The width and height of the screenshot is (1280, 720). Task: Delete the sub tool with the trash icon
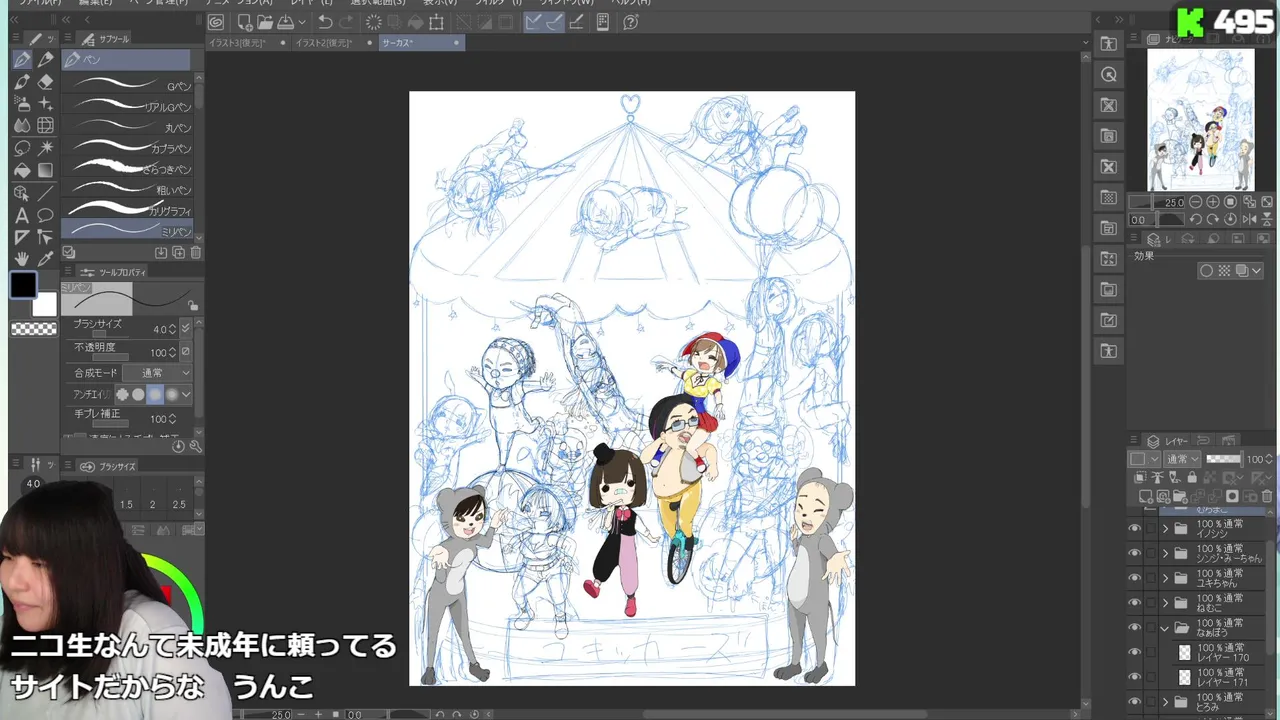(196, 253)
